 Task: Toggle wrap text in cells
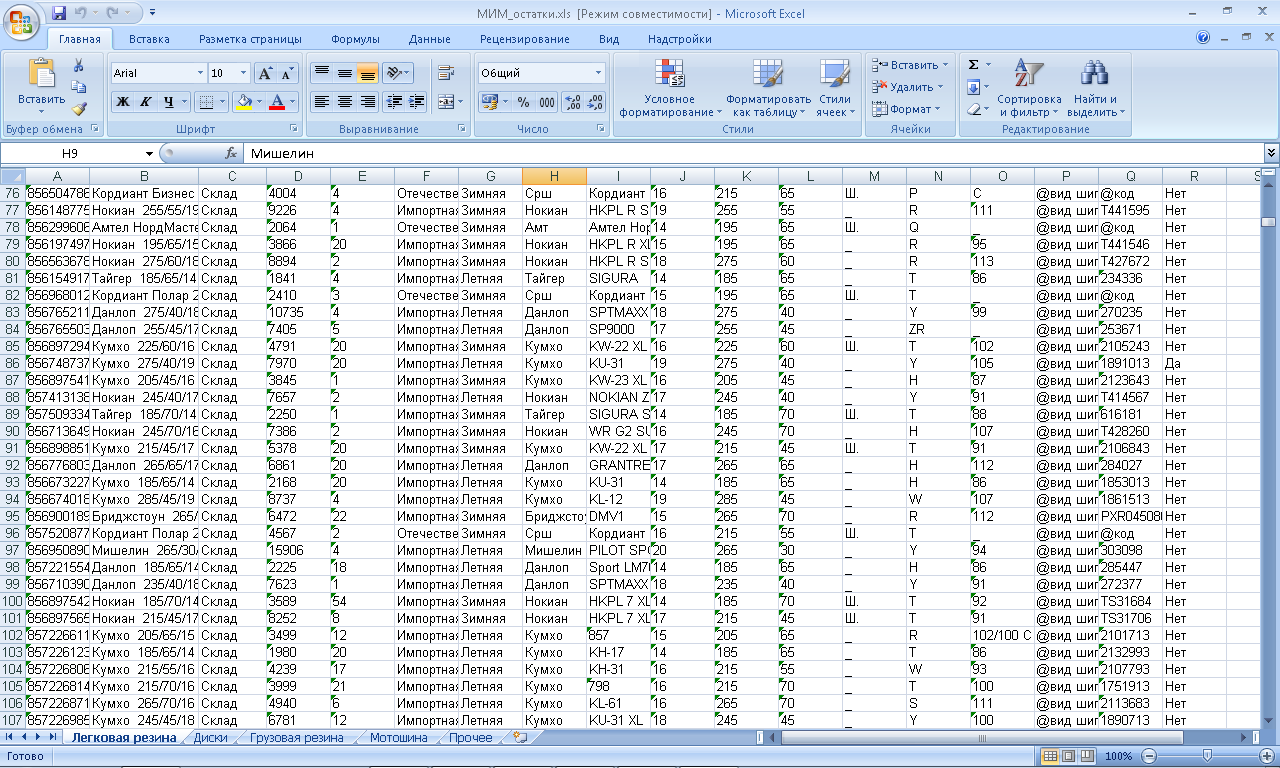coord(446,73)
